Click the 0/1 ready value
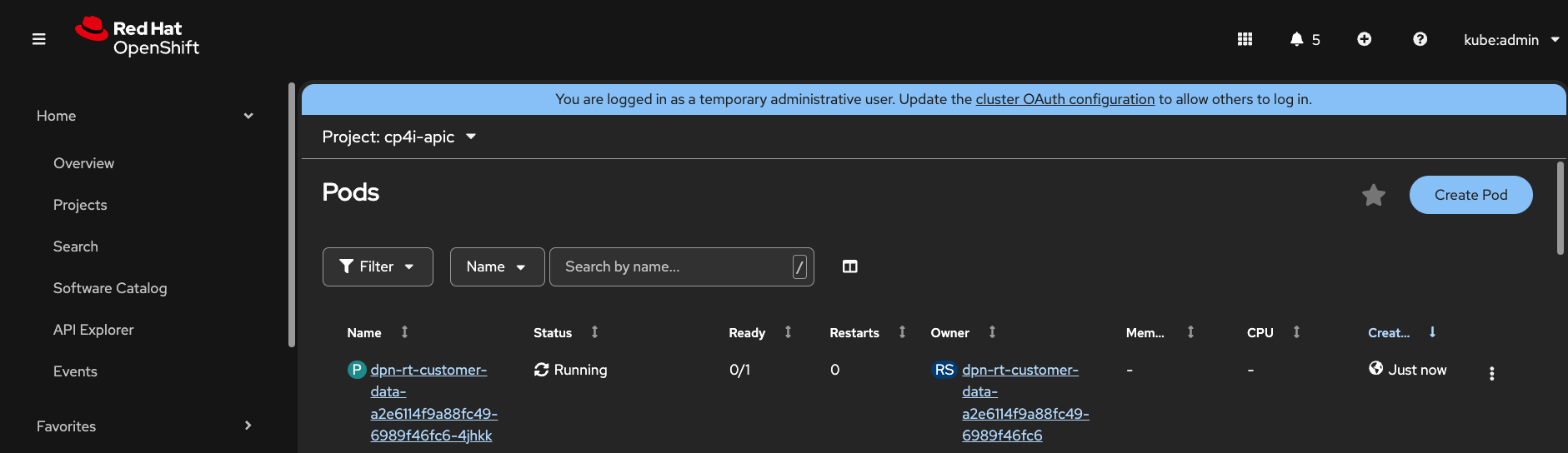1568x453 pixels. point(739,370)
